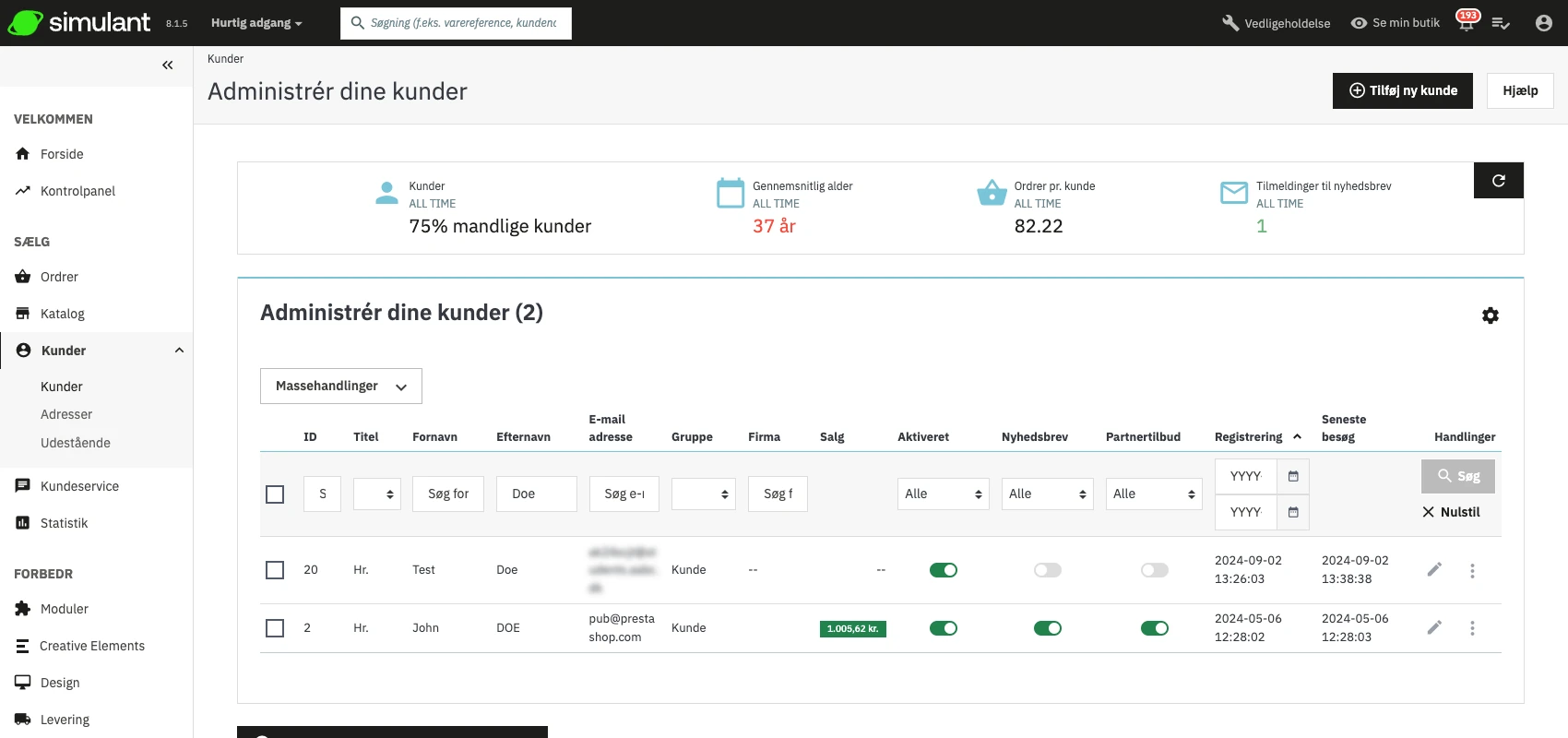Open calendar picker for registration start date

[x=1293, y=477]
